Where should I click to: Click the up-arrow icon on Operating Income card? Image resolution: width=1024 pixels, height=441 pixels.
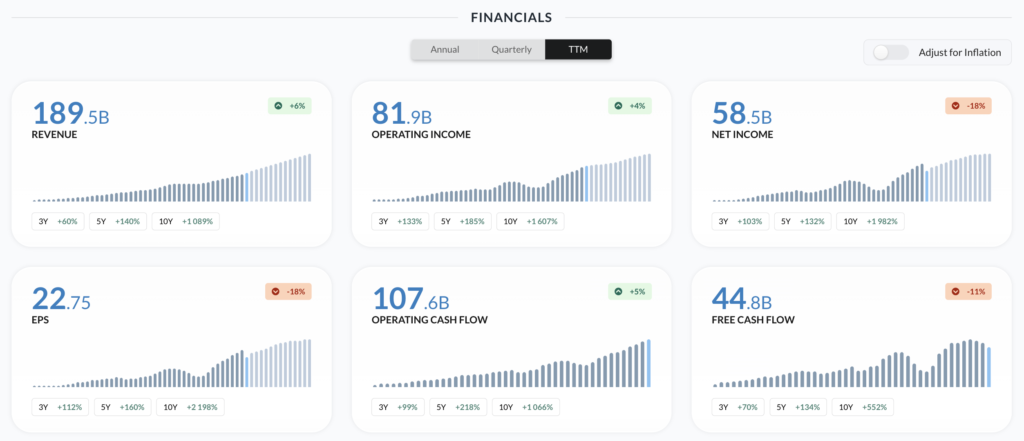618,105
